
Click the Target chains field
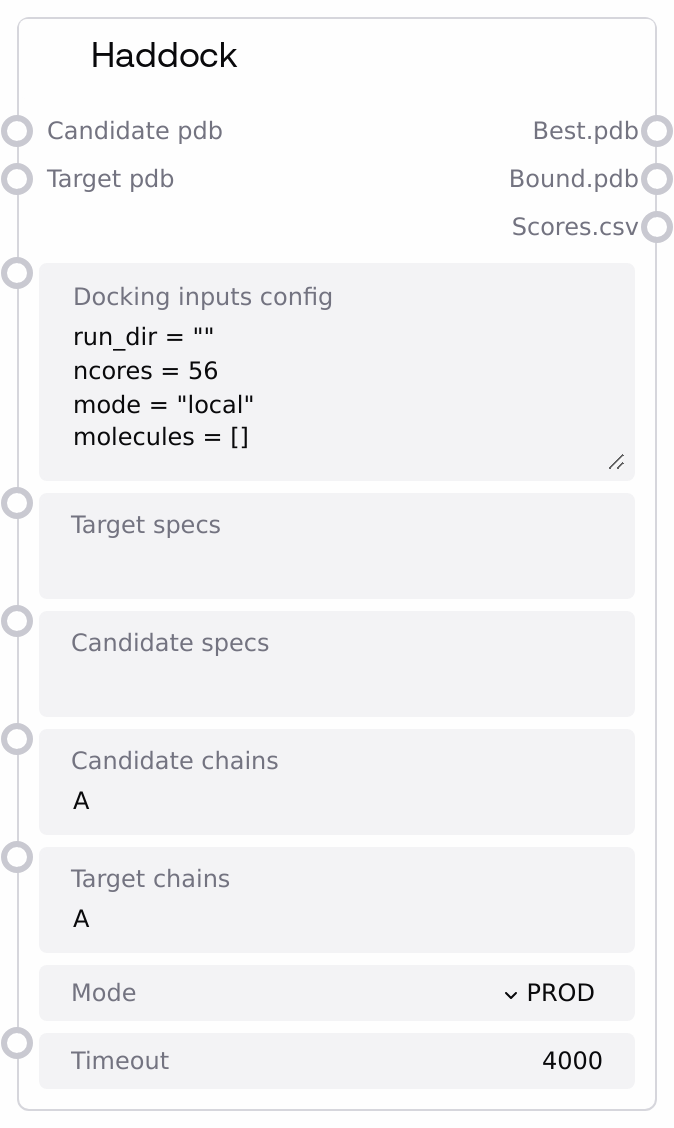pos(336,919)
